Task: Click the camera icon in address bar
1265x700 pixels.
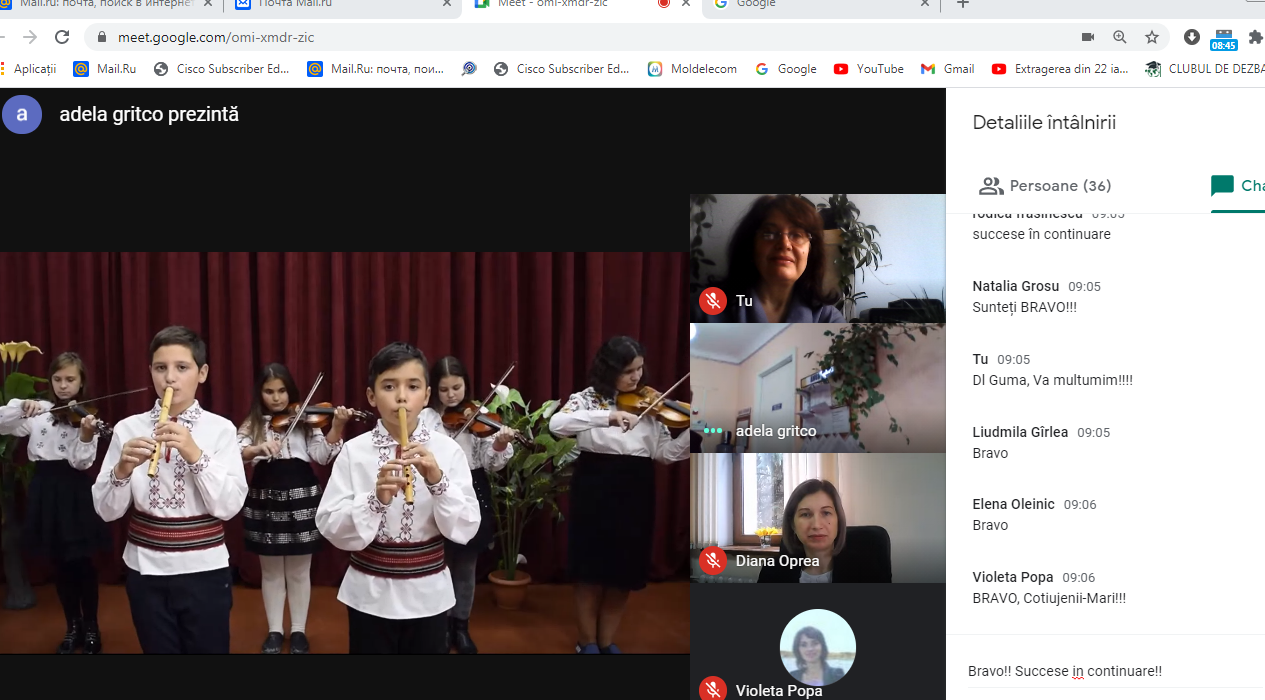Action: [1088, 37]
